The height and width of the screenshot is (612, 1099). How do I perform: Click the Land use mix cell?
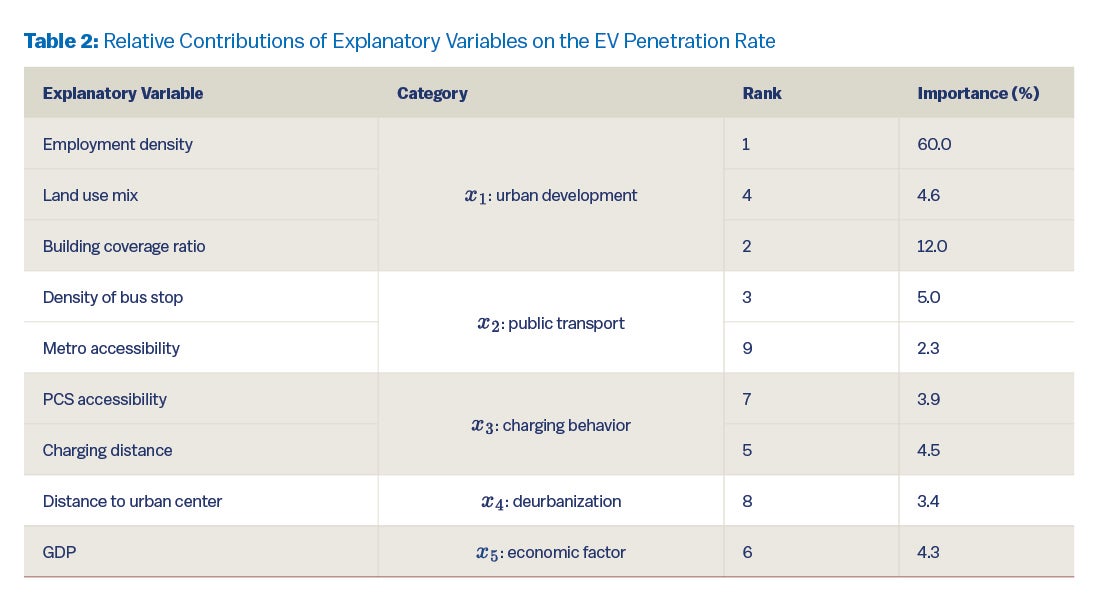point(90,195)
